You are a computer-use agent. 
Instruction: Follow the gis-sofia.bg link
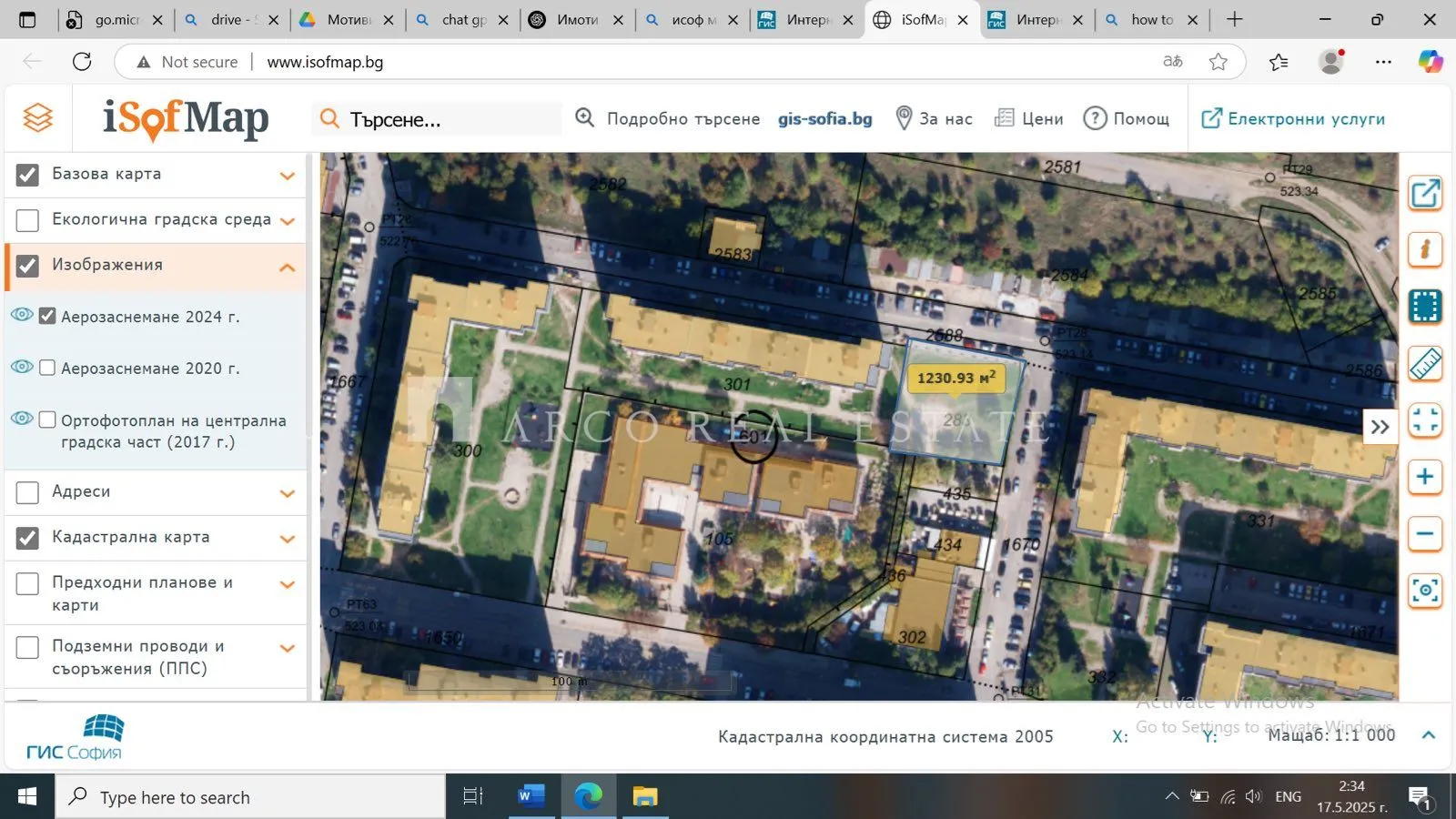(x=824, y=118)
